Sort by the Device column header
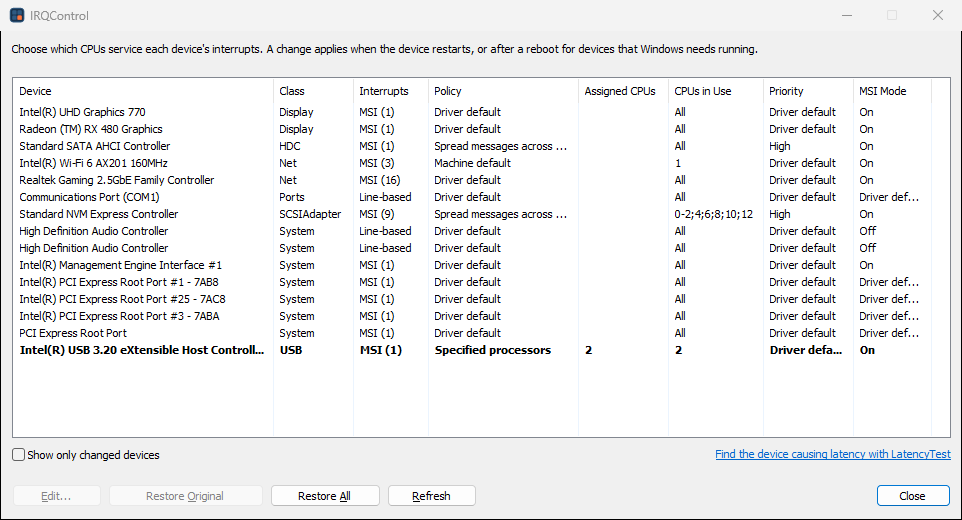 (143, 91)
